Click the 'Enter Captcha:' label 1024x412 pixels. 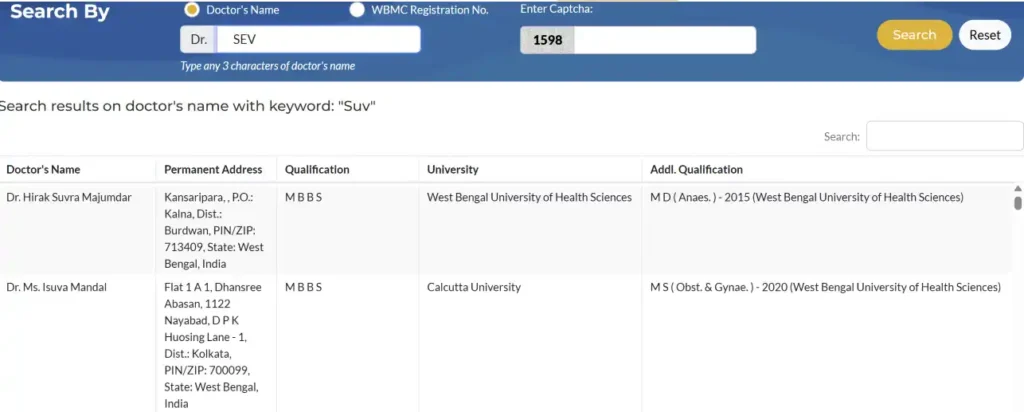(x=556, y=9)
